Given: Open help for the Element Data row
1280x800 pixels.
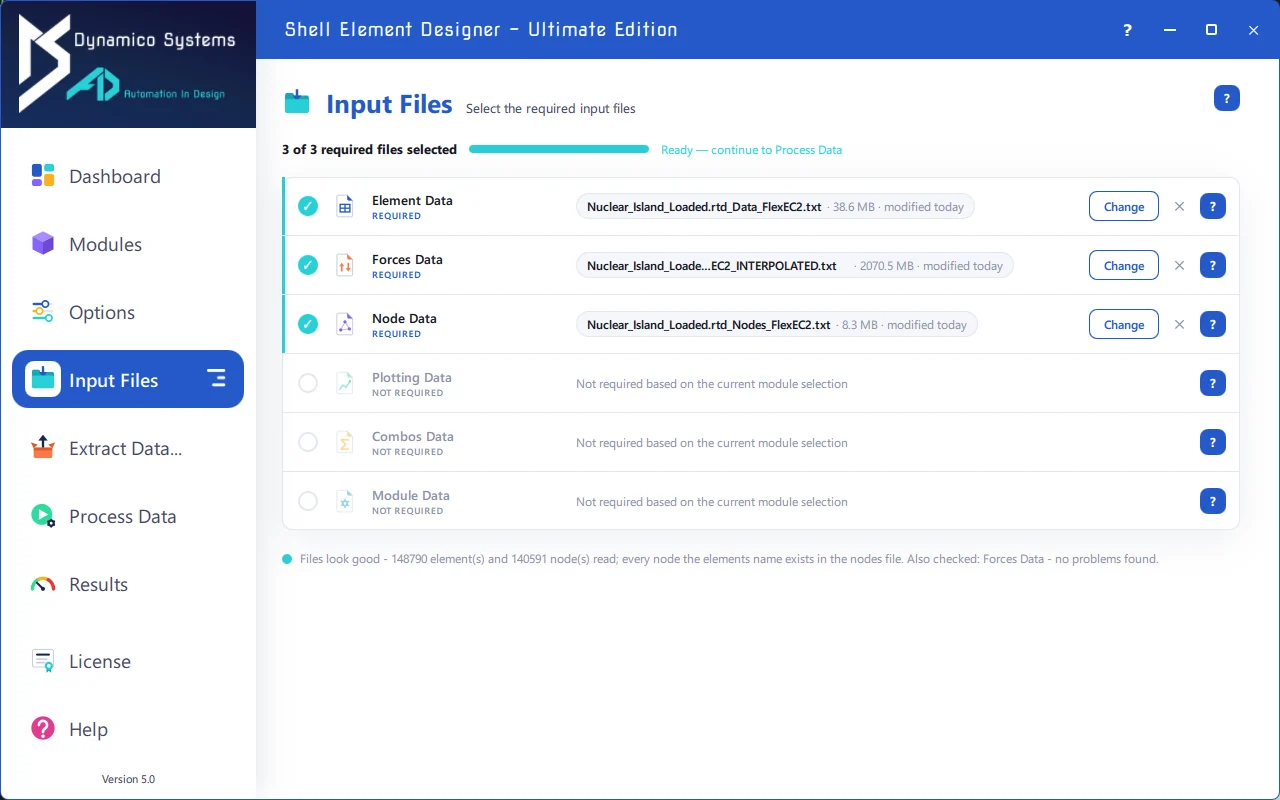Looking at the screenshot, I should pos(1212,207).
